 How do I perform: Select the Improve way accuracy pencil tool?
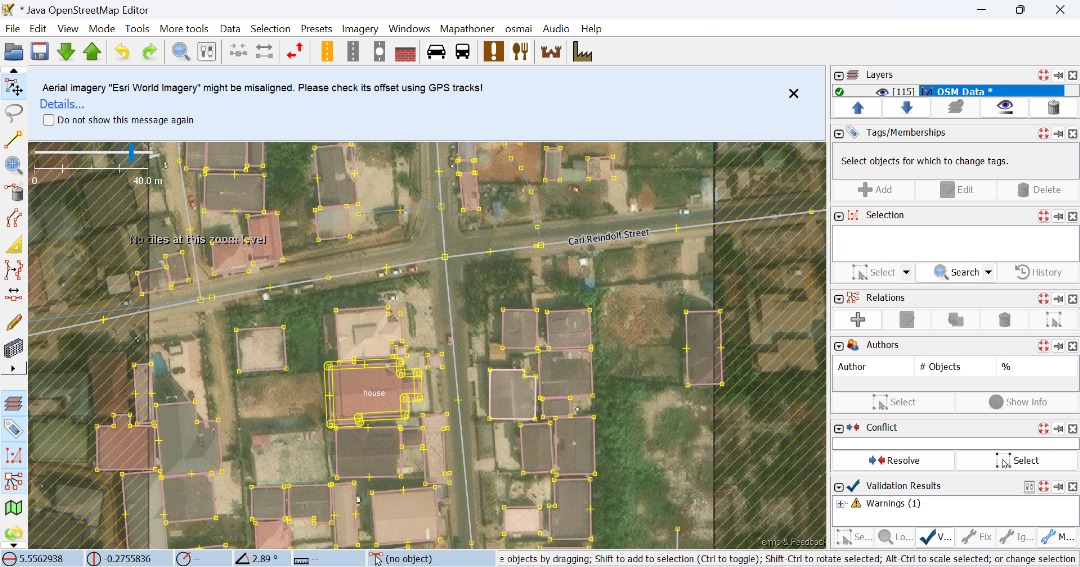tap(13, 322)
